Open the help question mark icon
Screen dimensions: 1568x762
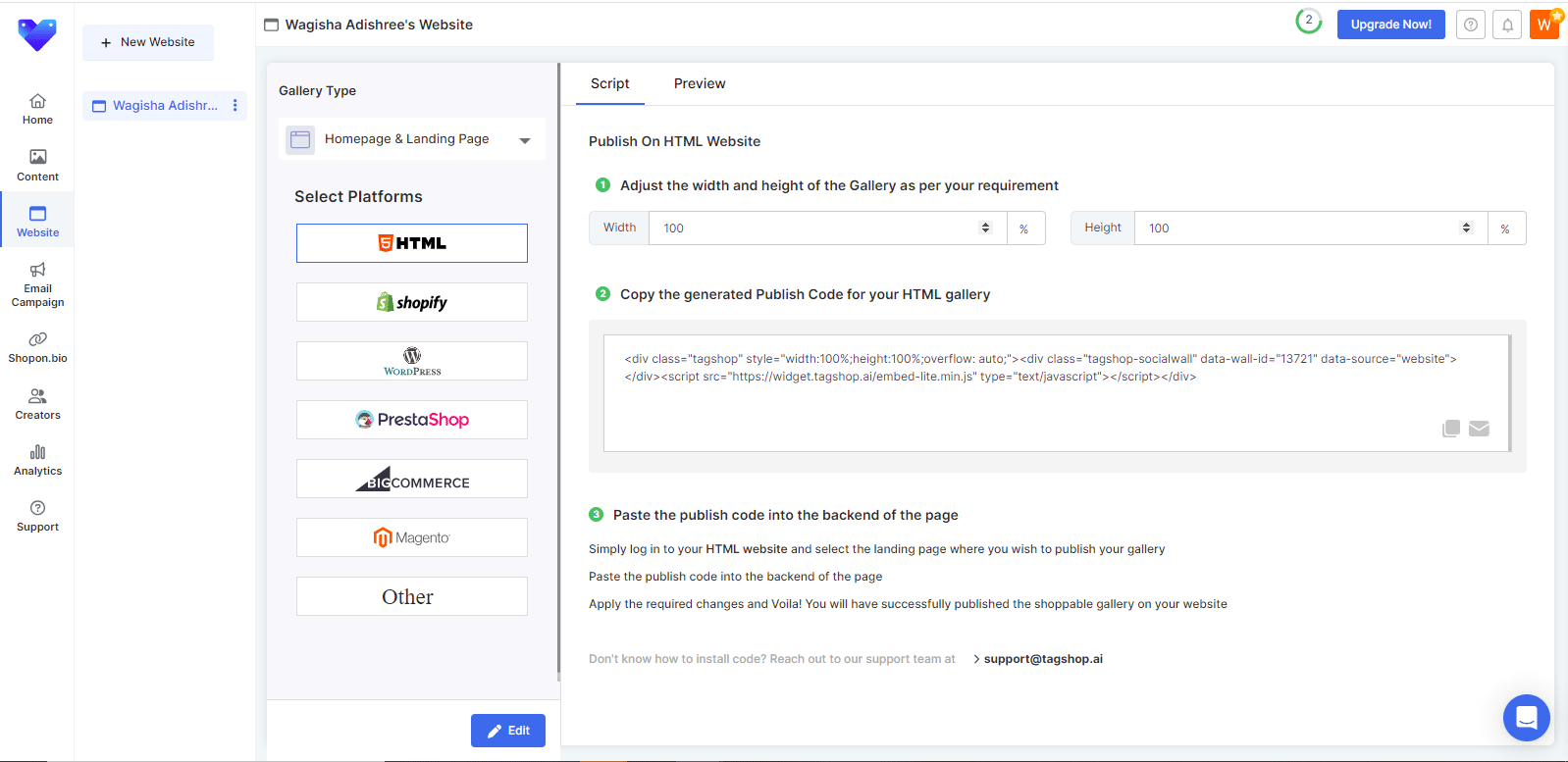tap(1470, 25)
